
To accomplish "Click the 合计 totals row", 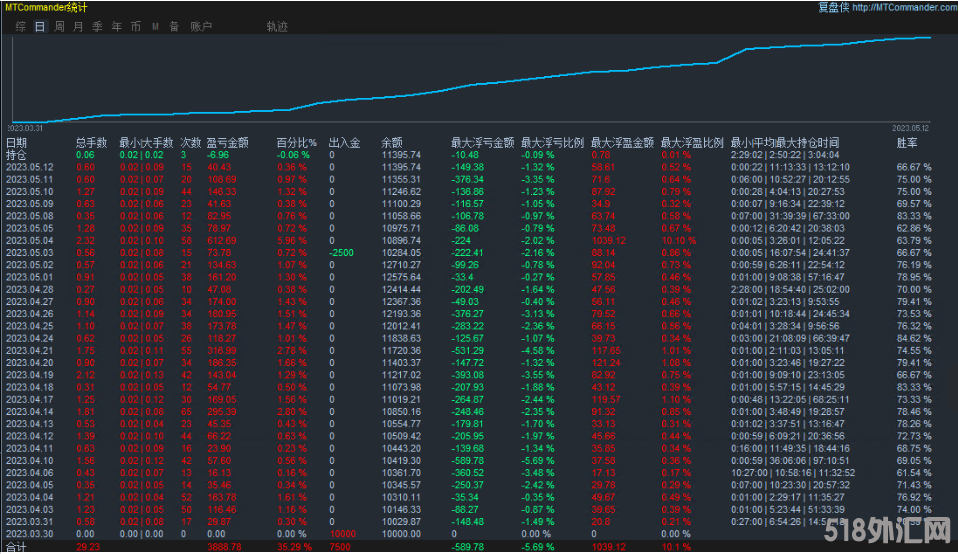I will pyautogui.click(x=17, y=547).
